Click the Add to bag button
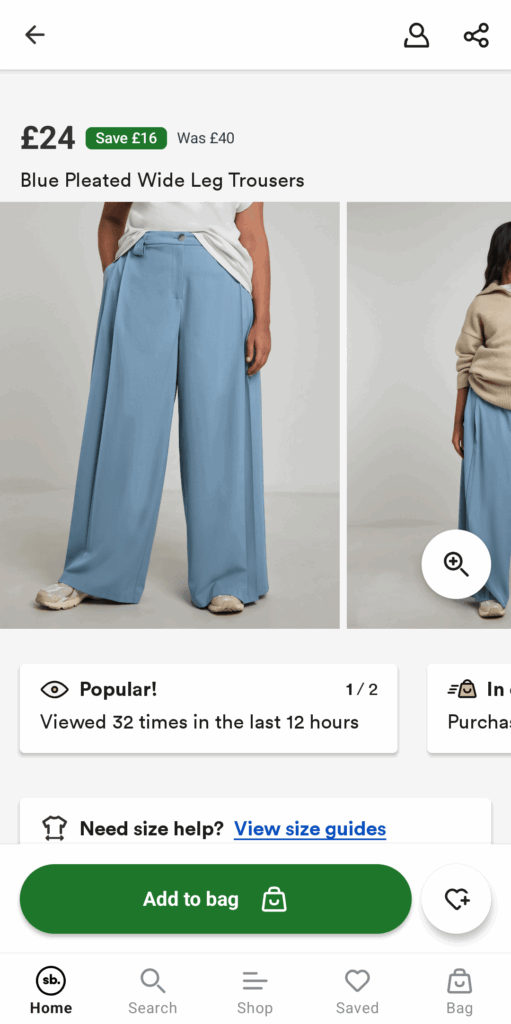 pyautogui.click(x=216, y=899)
